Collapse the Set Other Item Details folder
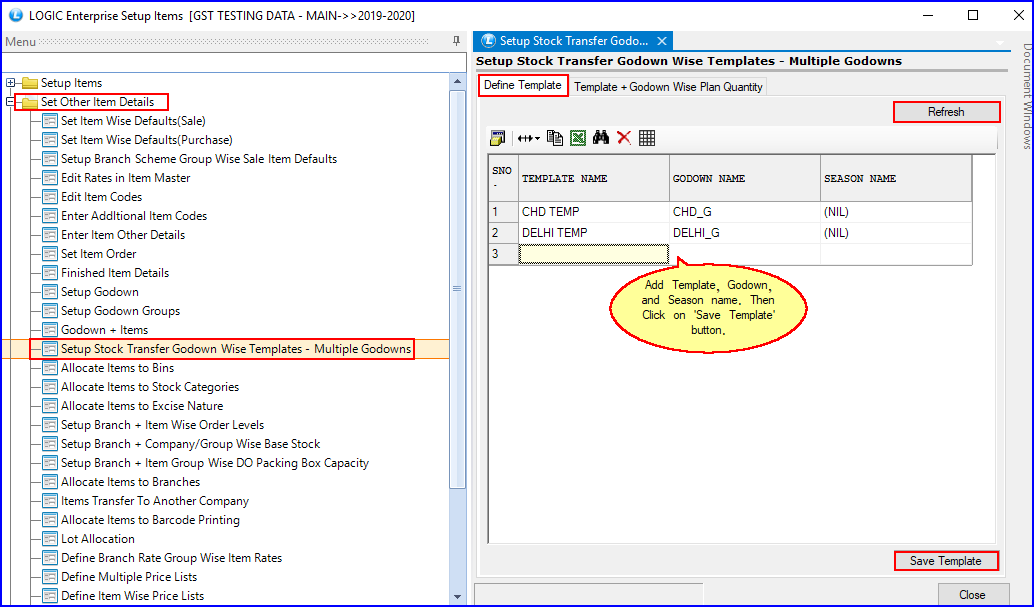Viewport: 1034px width, 607px height. pos(11,102)
